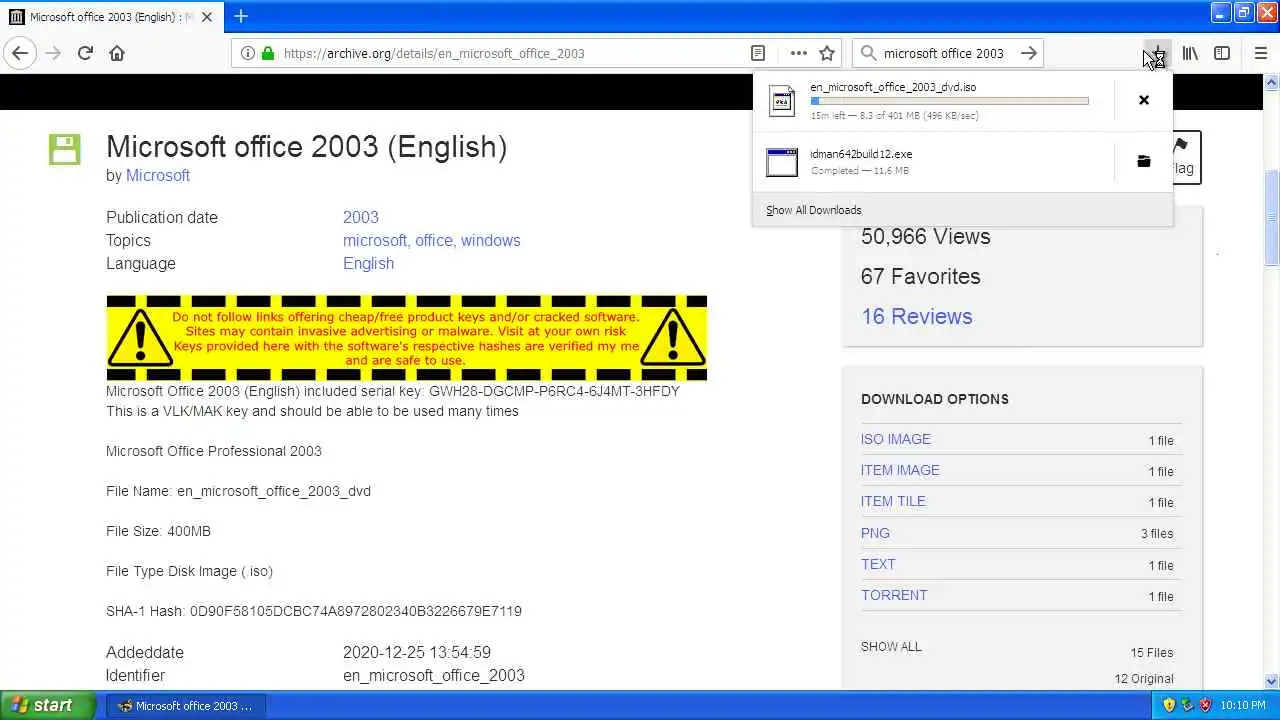The image size is (1280, 720).
Task: Open the browser home page
Action: tap(117, 53)
